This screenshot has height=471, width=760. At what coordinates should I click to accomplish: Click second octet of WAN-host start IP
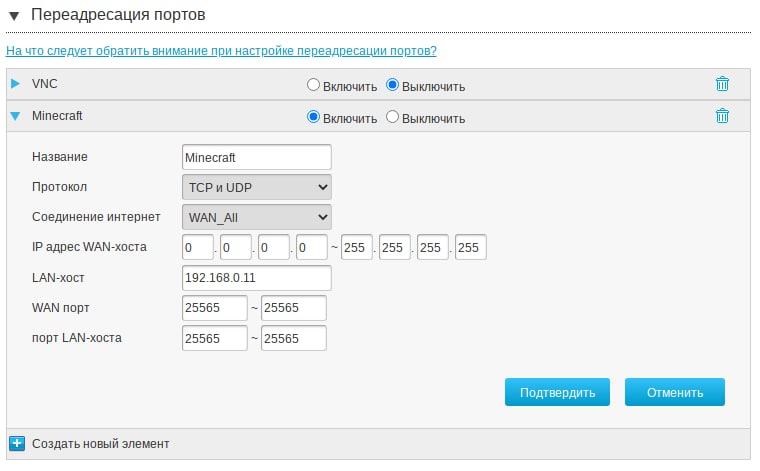pos(236,247)
